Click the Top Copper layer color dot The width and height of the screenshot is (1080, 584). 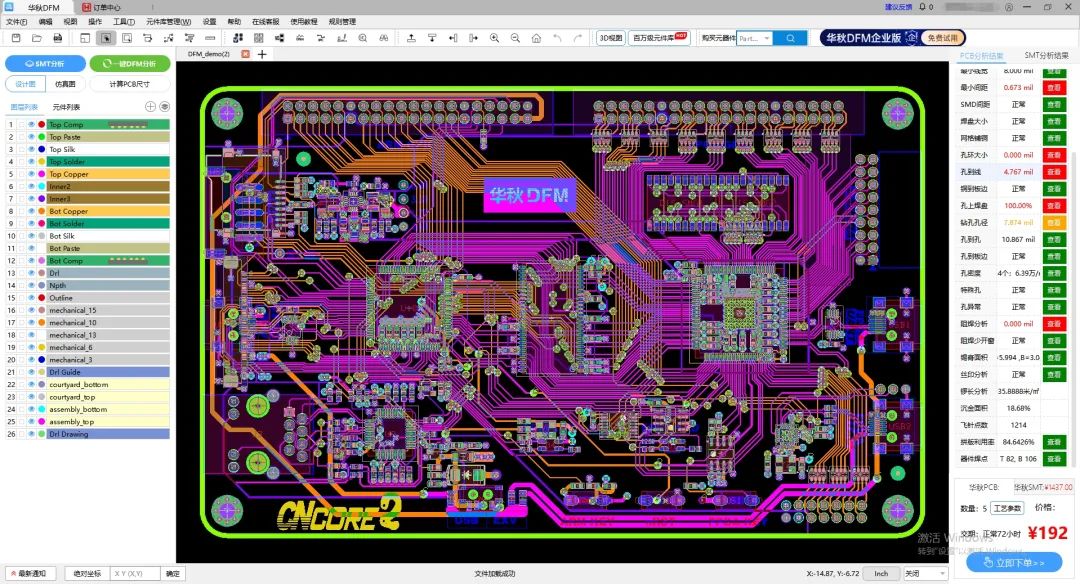tap(41, 174)
